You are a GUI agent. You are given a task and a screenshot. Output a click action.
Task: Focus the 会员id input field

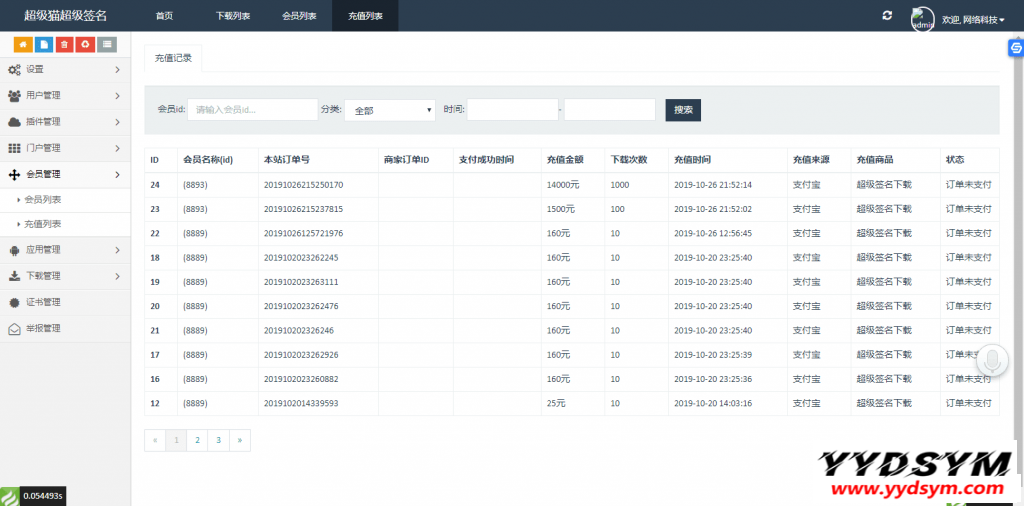[252, 110]
